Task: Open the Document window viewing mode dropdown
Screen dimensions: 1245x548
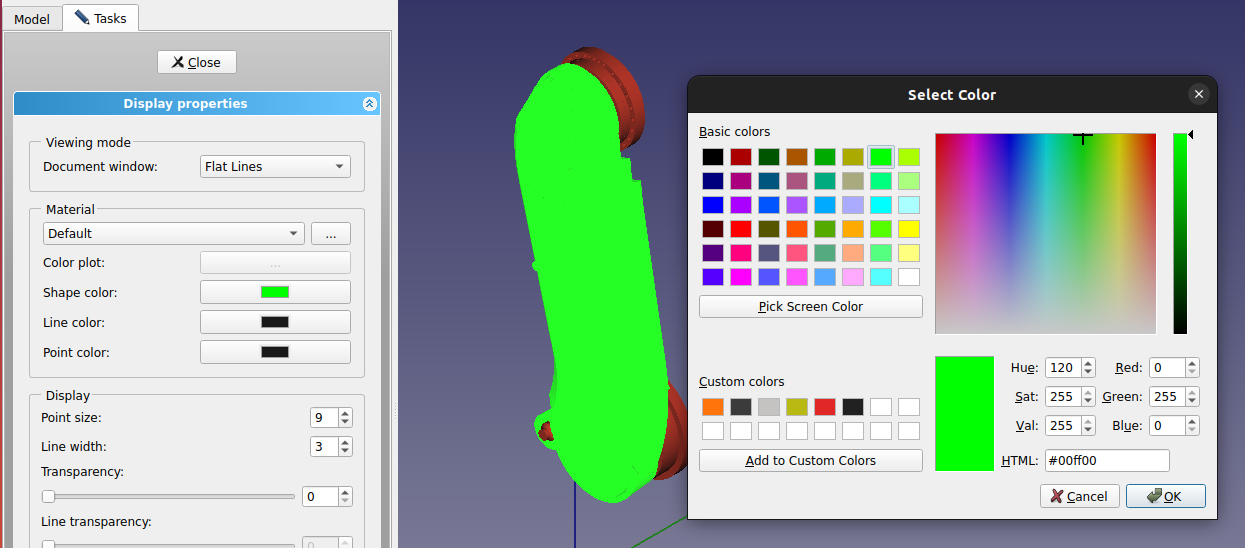Action: pos(275,167)
